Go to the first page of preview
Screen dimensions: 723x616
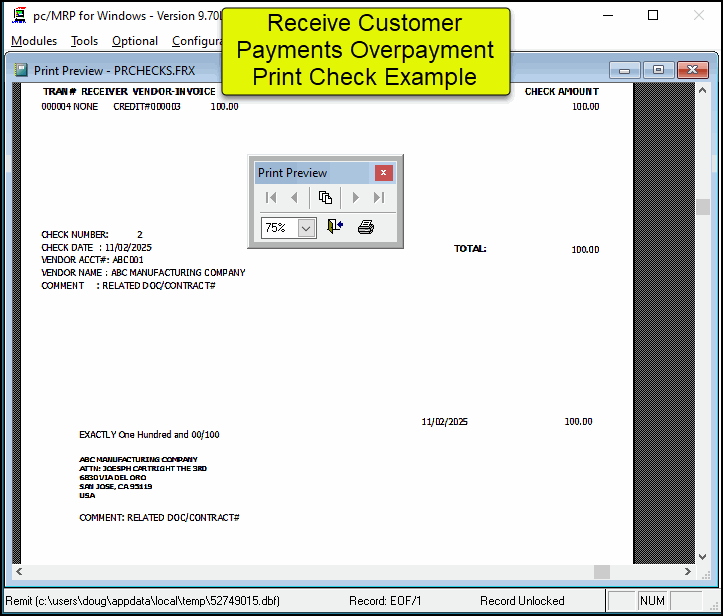tap(271, 198)
